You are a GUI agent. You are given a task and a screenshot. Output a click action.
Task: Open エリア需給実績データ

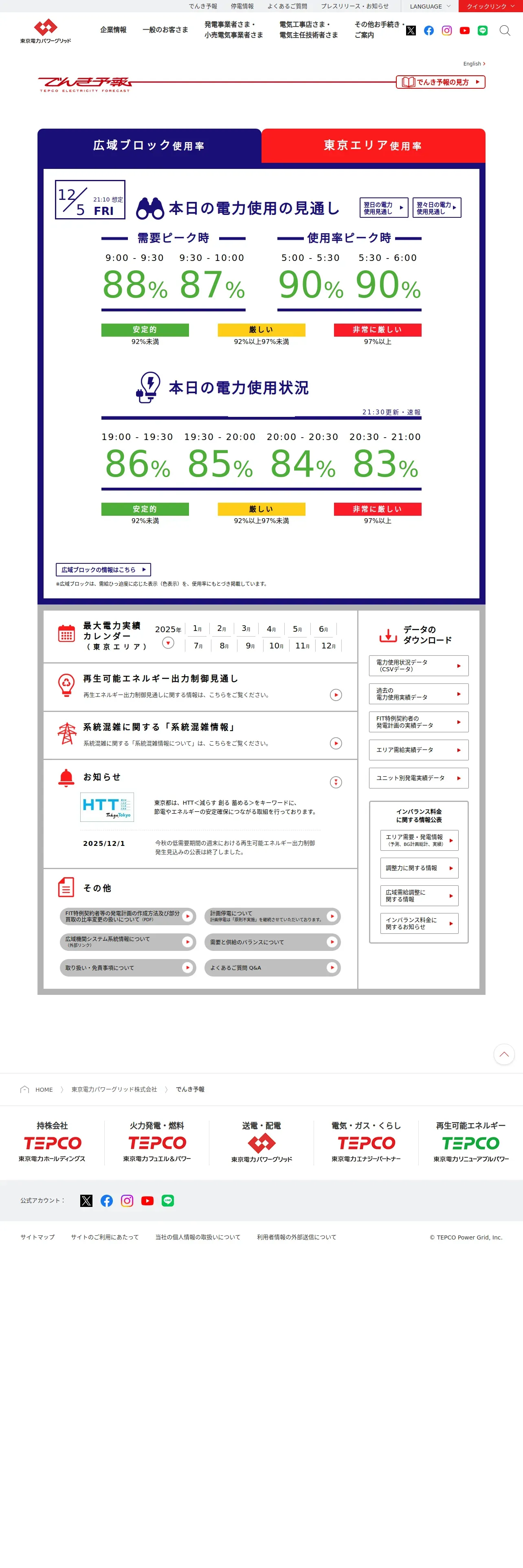[x=419, y=750]
